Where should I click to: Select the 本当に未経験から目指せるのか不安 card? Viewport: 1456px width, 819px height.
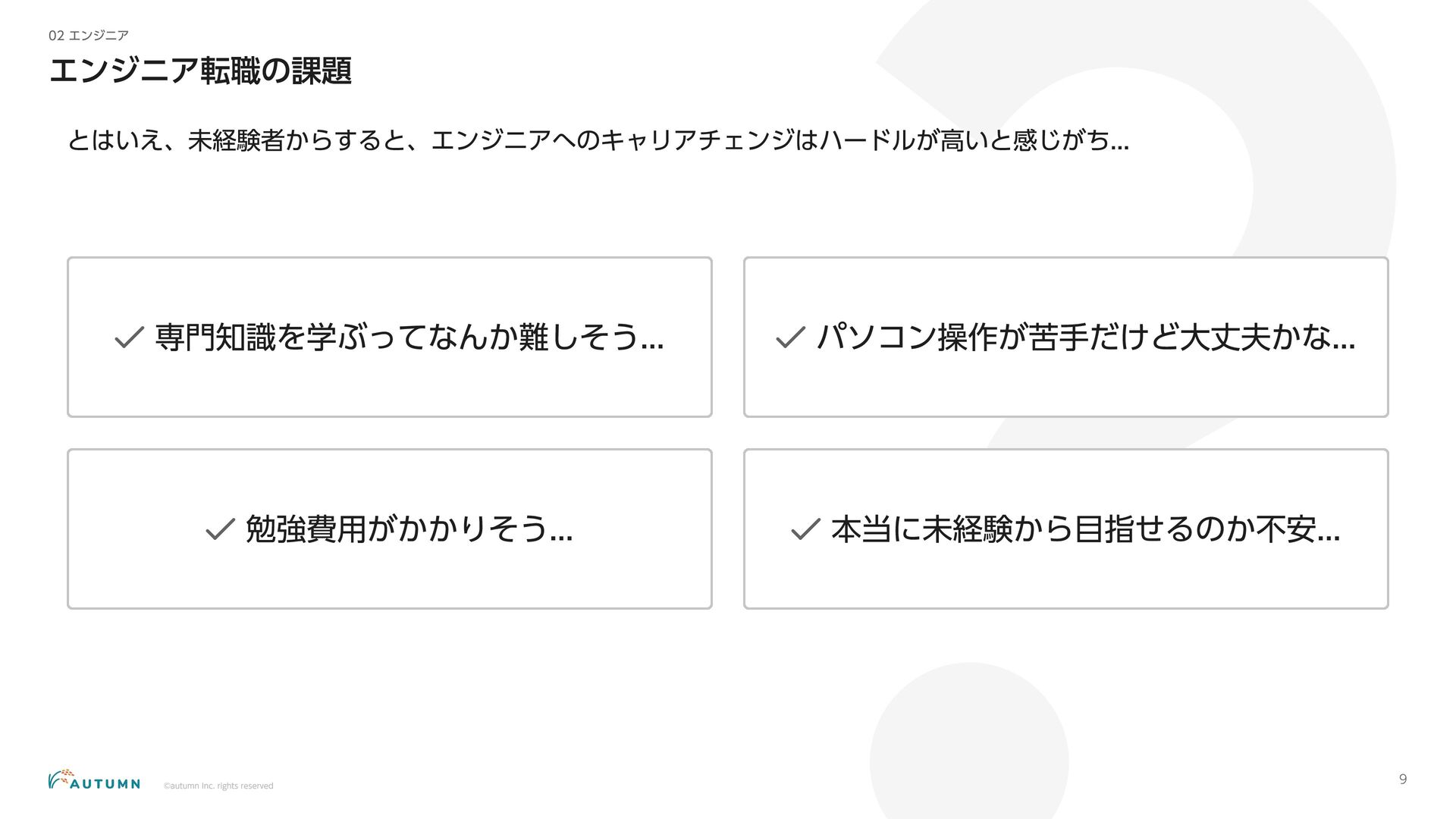[x=1066, y=529]
